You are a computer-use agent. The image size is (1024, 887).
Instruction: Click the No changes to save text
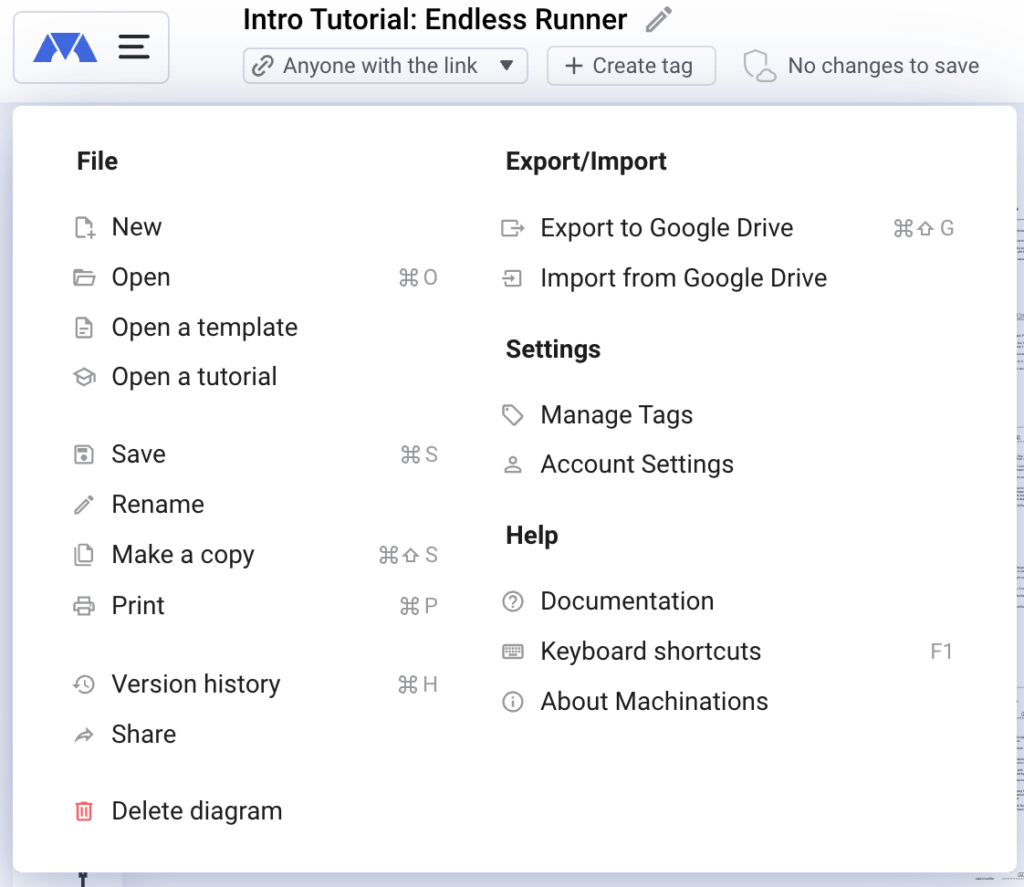coord(883,65)
